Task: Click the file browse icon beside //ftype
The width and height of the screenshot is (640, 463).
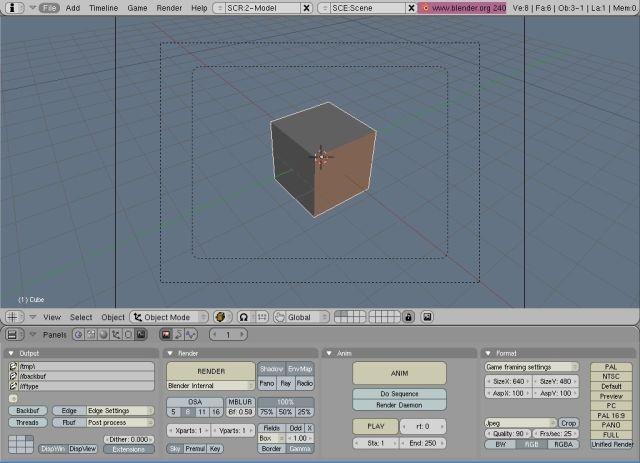Action: [13, 386]
